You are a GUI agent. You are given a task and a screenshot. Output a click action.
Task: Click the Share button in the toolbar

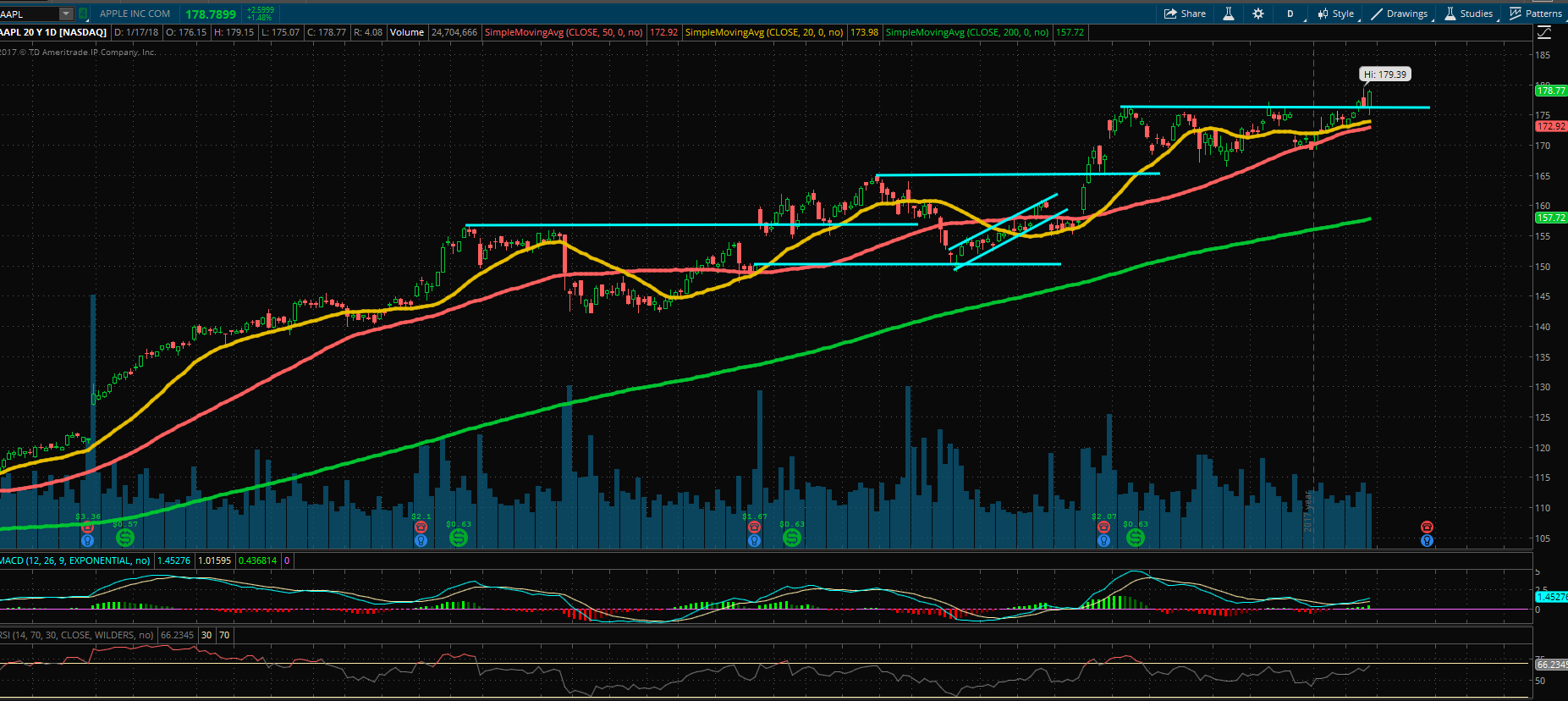[1185, 14]
